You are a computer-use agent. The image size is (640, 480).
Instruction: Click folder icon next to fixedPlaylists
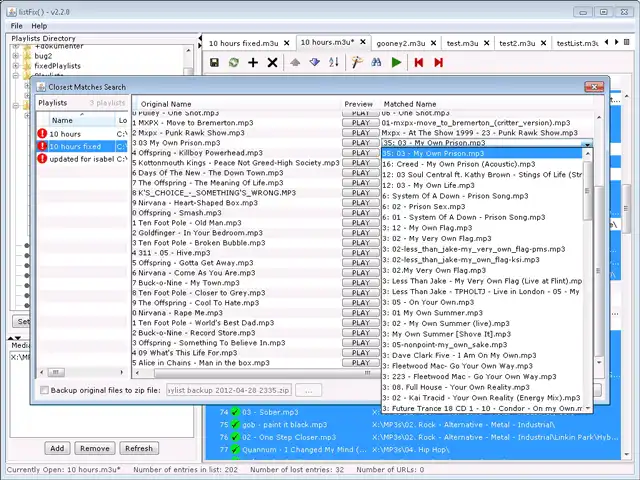click(x=27, y=66)
